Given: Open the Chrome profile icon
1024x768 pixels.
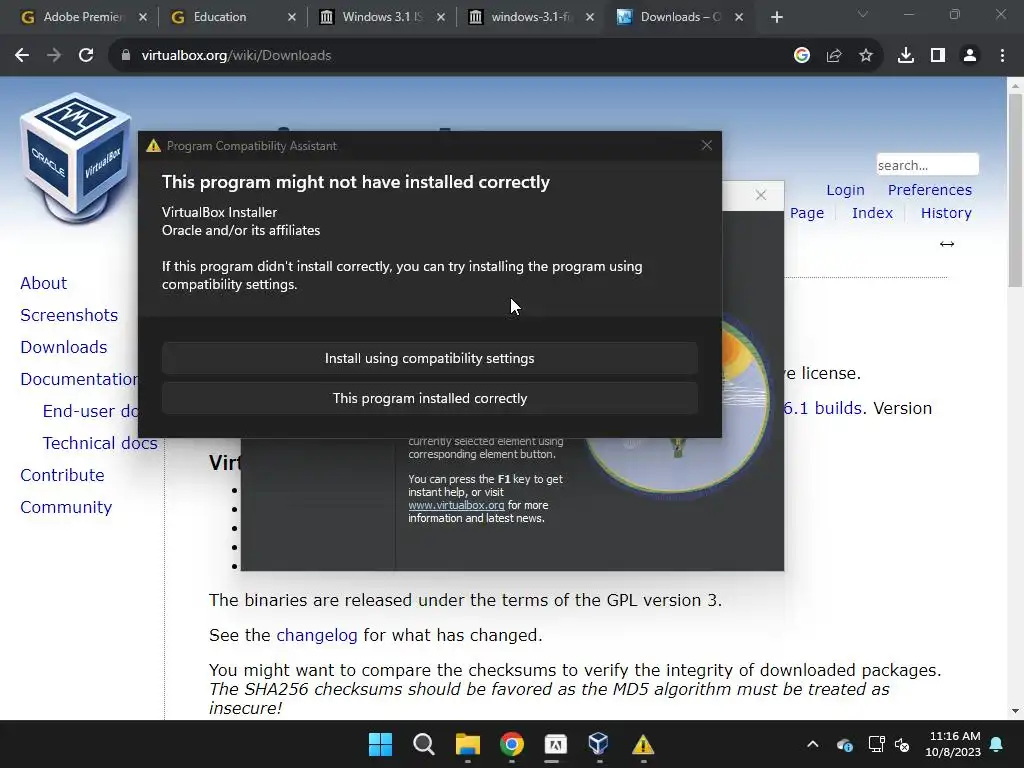Looking at the screenshot, I should [970, 56].
